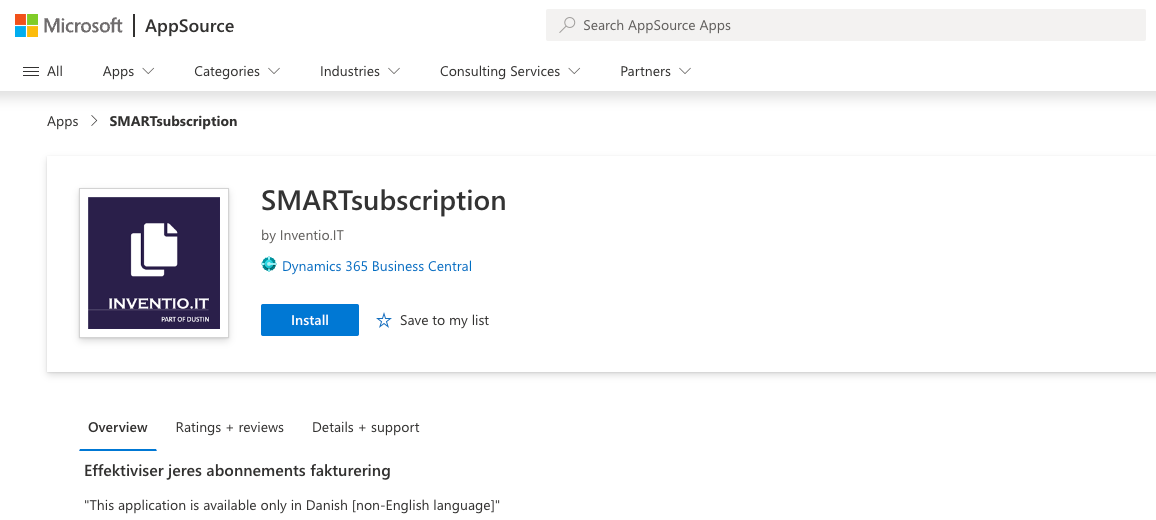Viewport: 1156px width, 520px height.
Task: Click Save to my list
Action: [x=444, y=320]
